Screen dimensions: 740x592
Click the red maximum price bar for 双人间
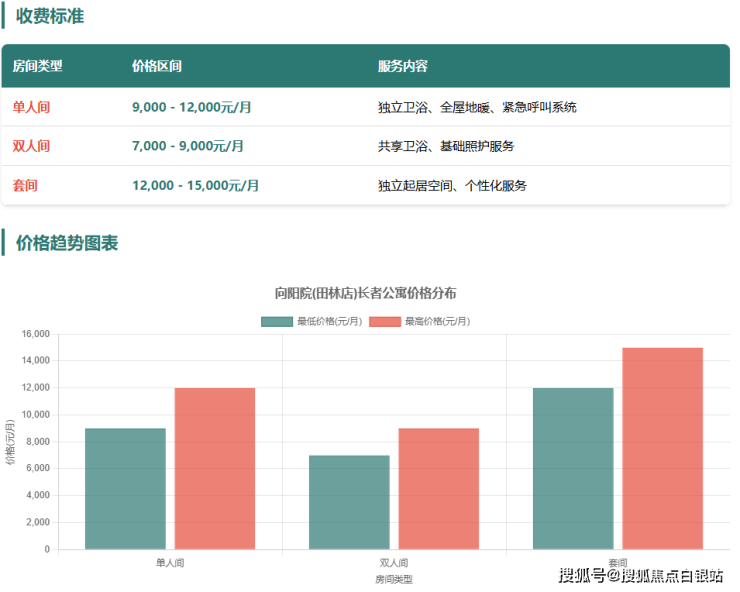click(x=438, y=488)
